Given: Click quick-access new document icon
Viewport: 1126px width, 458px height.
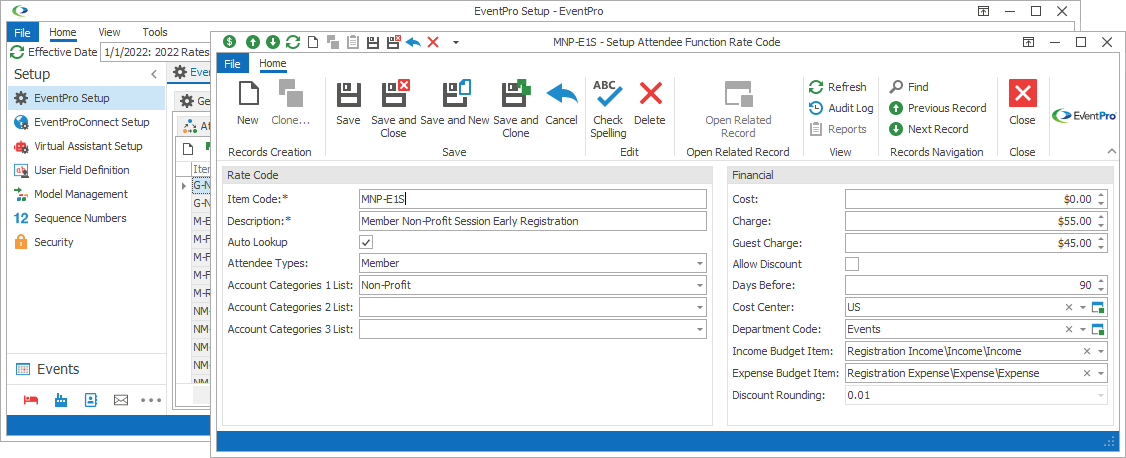Looking at the screenshot, I should pos(312,42).
